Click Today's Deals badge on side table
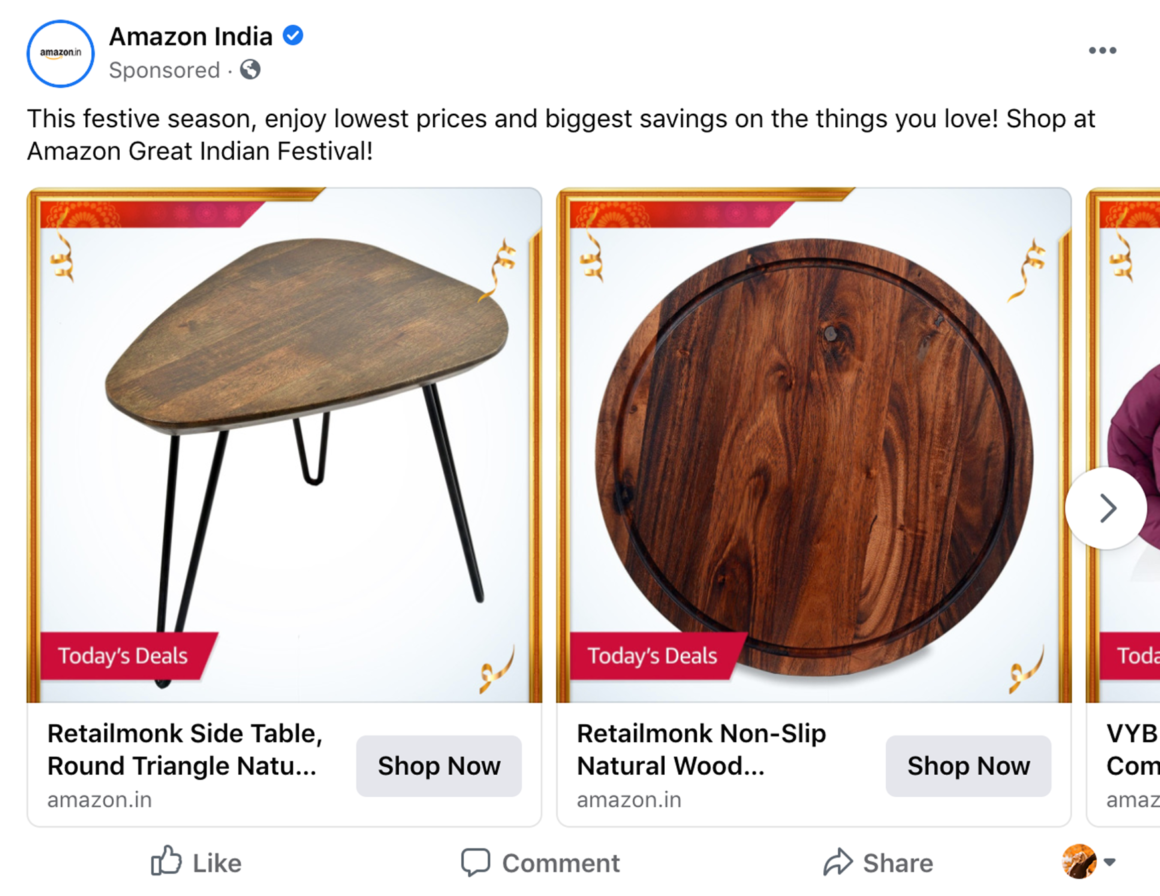The height and width of the screenshot is (896, 1160). point(123,656)
